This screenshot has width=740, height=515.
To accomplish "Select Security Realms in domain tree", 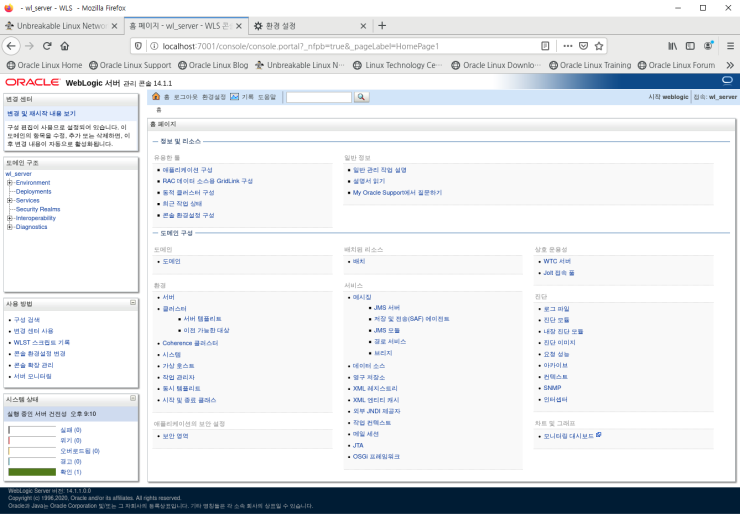I will click(x=38, y=209).
